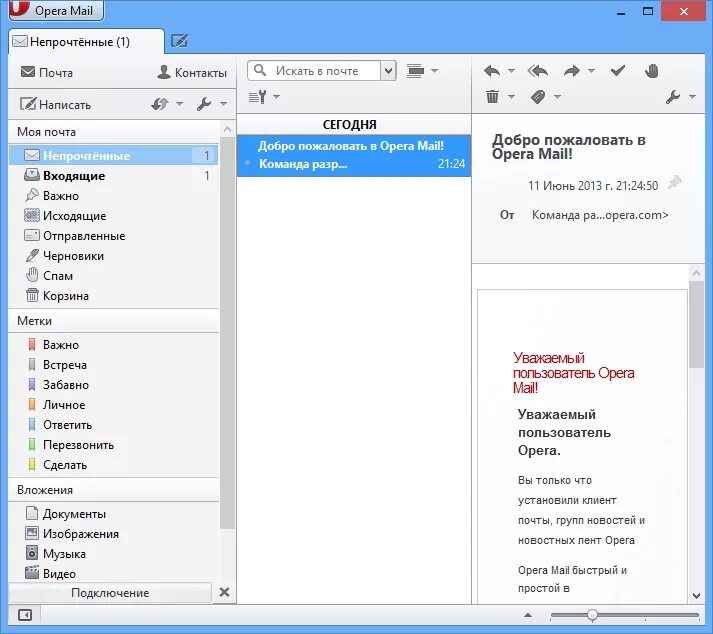Open the Документы attachments filter
Viewport: 713px width, 634px height.
coord(113,514)
